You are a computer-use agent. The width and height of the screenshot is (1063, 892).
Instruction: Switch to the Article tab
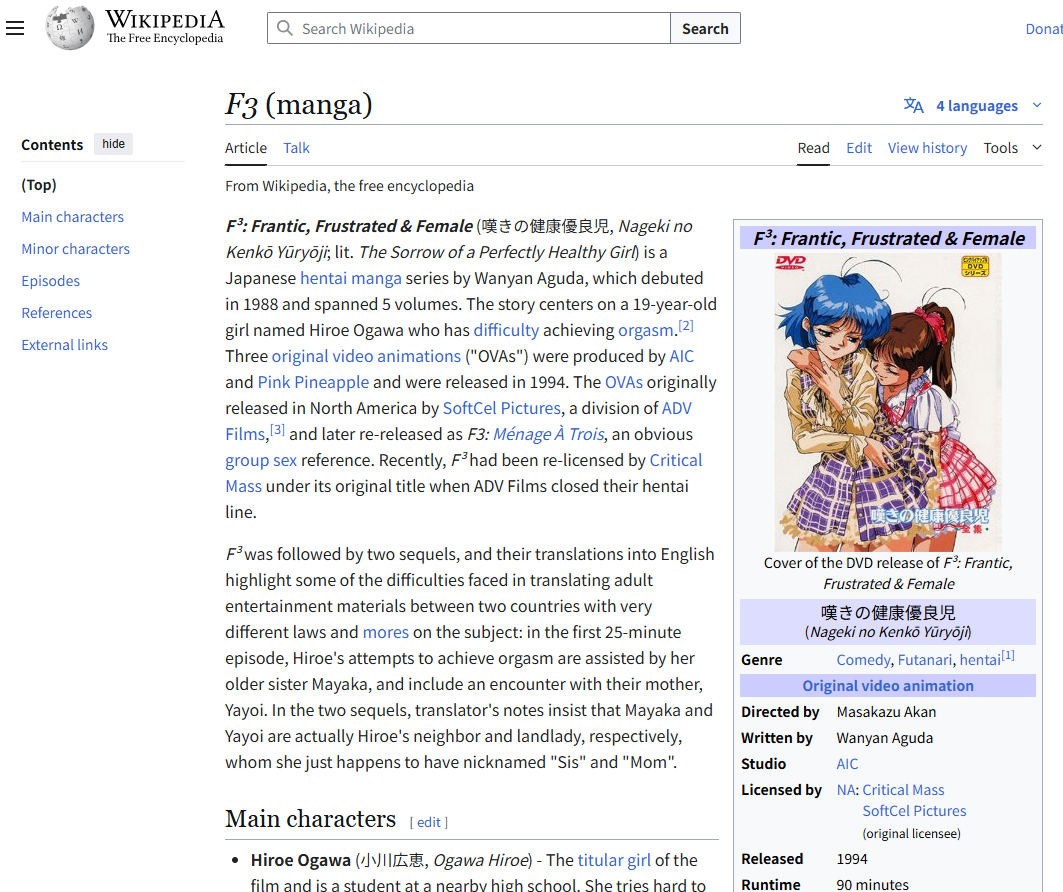[x=245, y=148]
